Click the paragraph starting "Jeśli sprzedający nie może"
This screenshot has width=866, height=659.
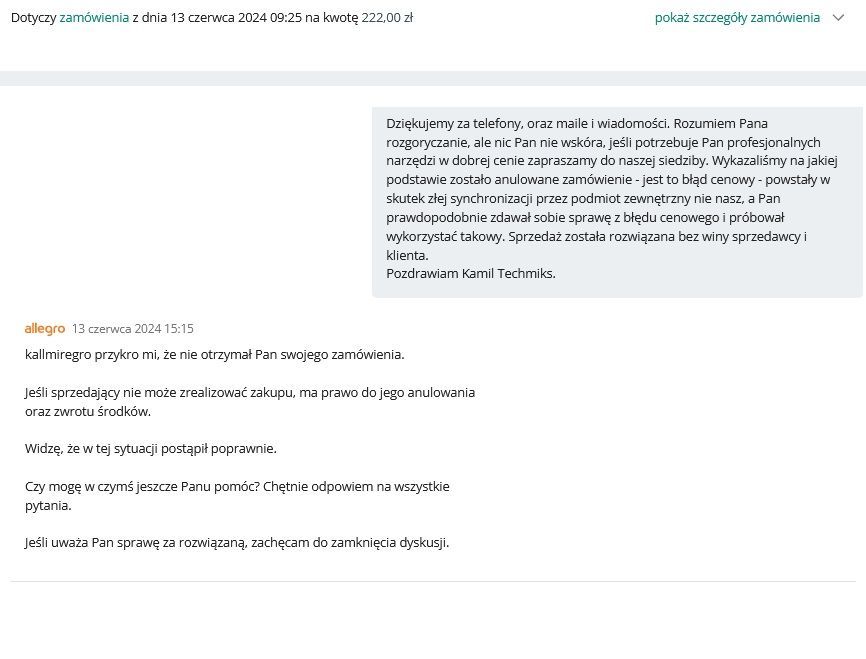(x=250, y=392)
